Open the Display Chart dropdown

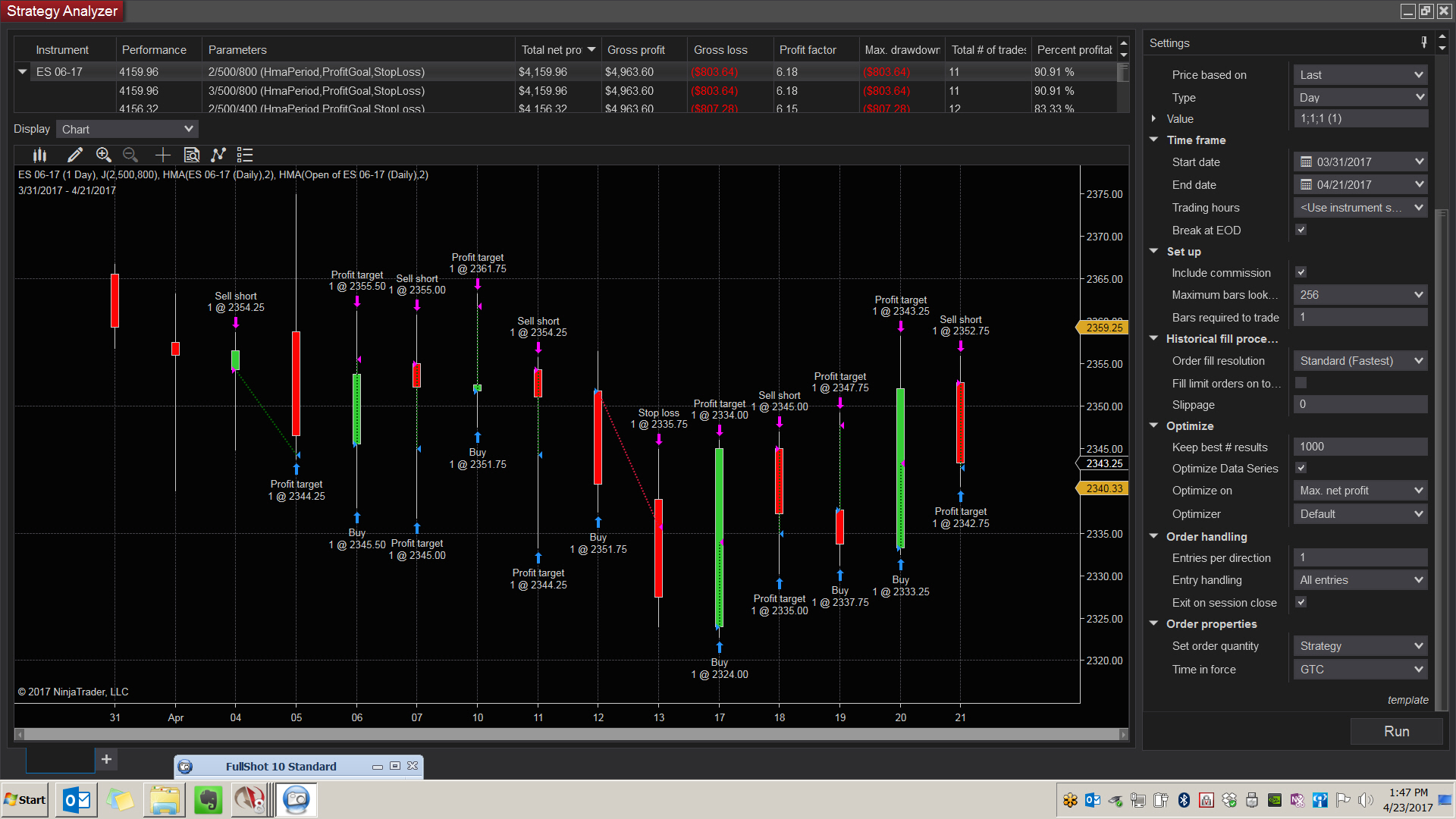(127, 129)
